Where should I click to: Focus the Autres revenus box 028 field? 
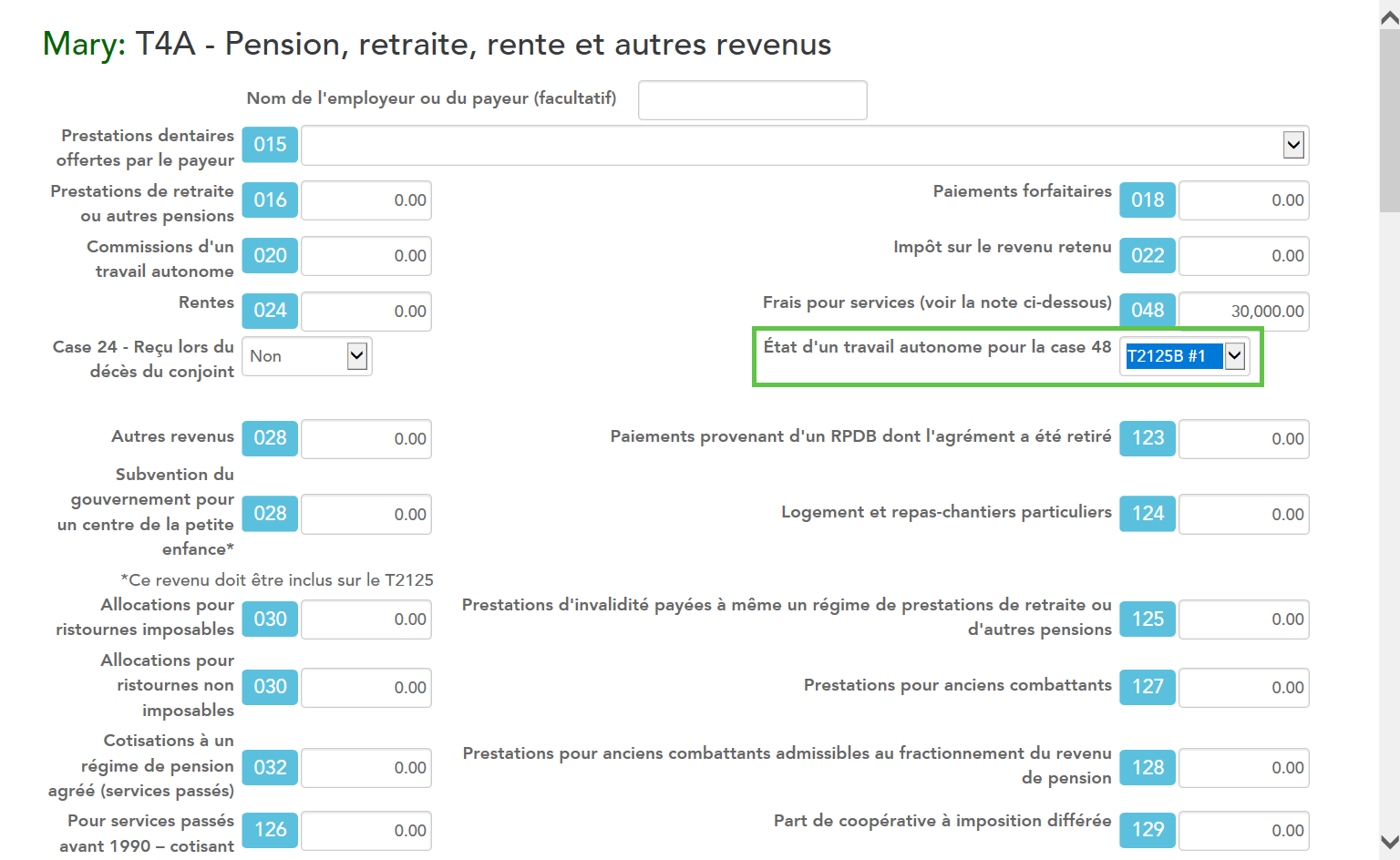pos(366,439)
